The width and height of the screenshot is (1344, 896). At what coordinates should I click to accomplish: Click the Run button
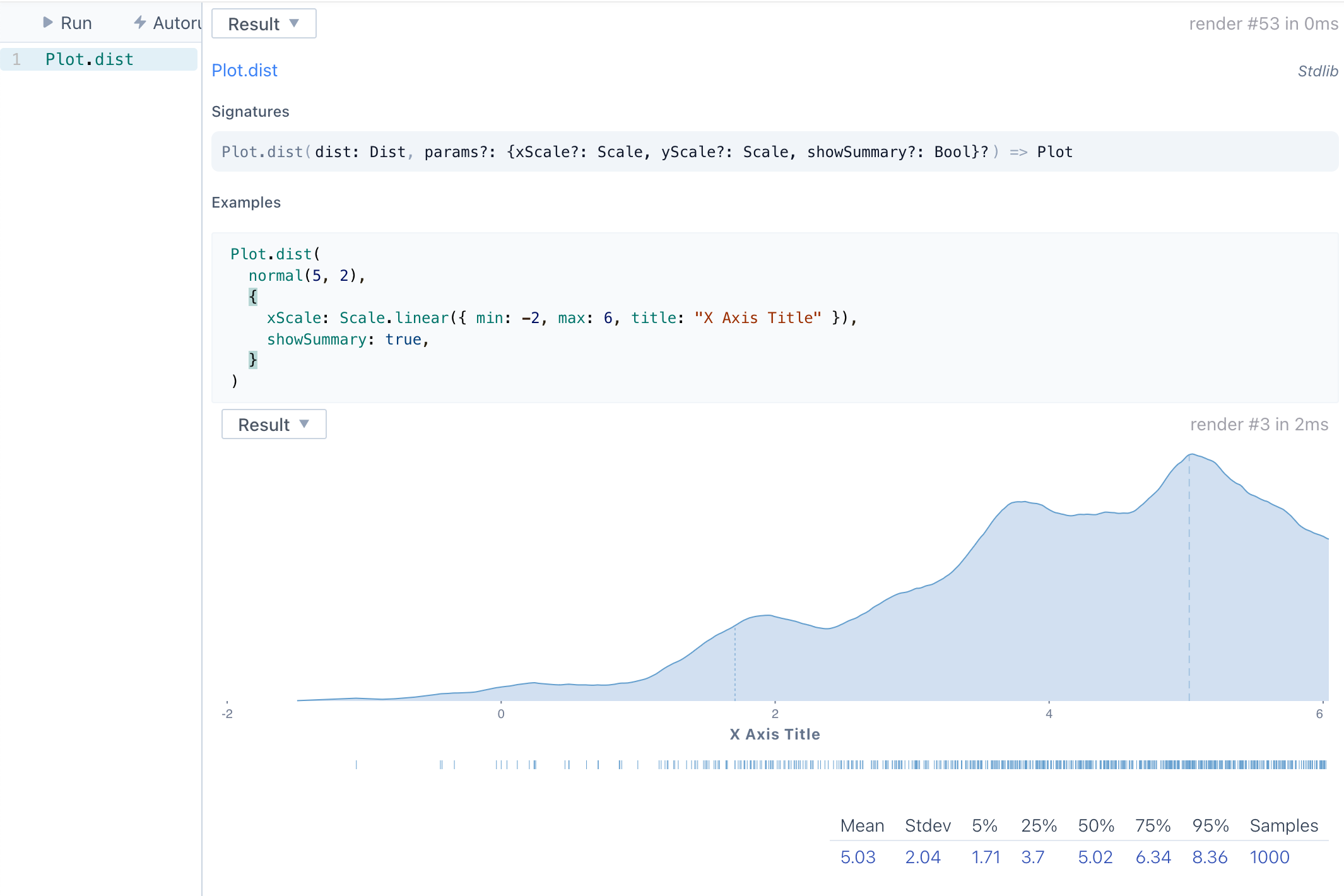click(68, 23)
